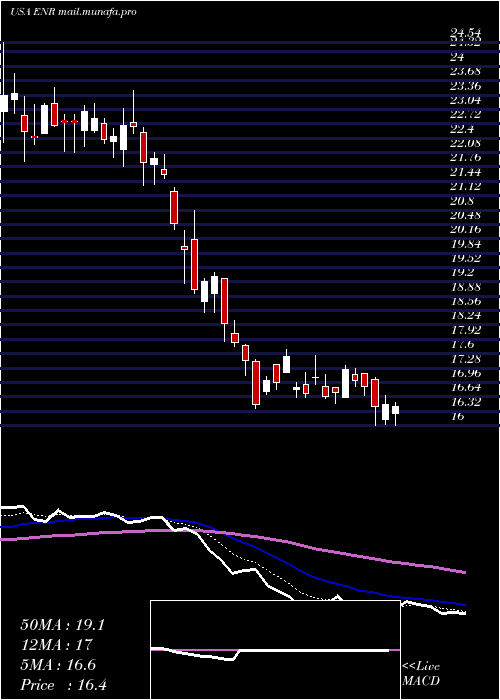Select the 16.64 price label
Image resolution: width=500 pixels, height=700 pixels.
465,388
